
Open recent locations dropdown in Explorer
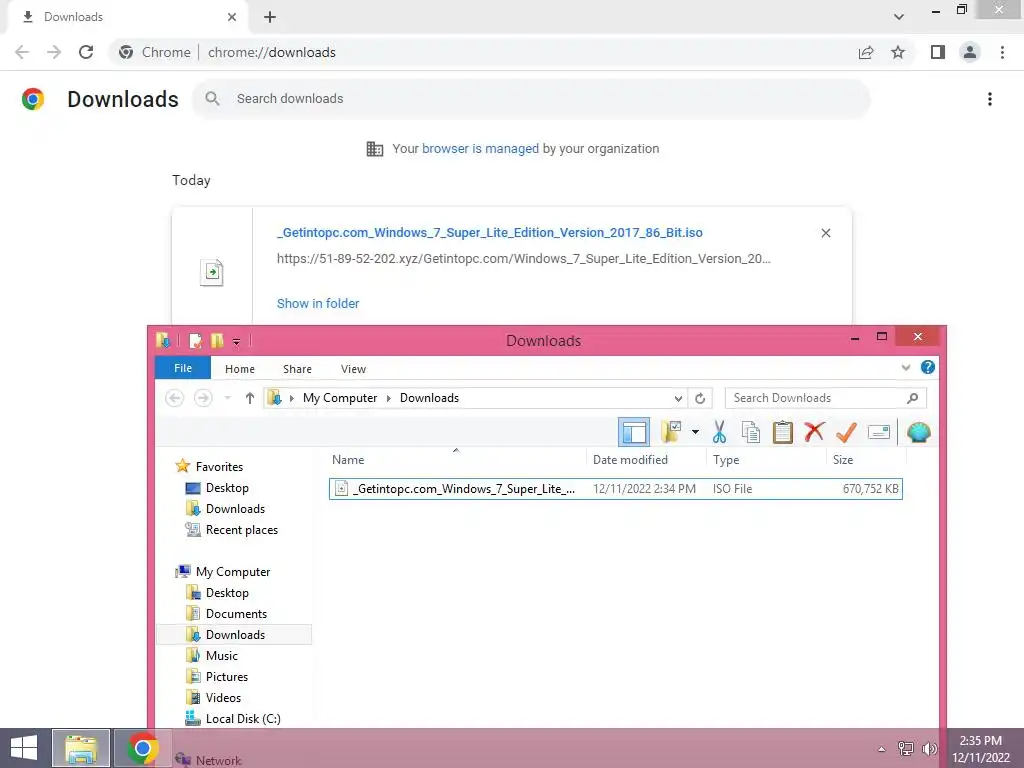coord(227,398)
